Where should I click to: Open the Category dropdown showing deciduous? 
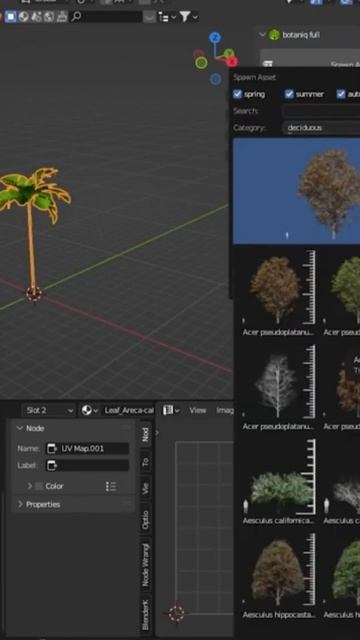[321, 128]
